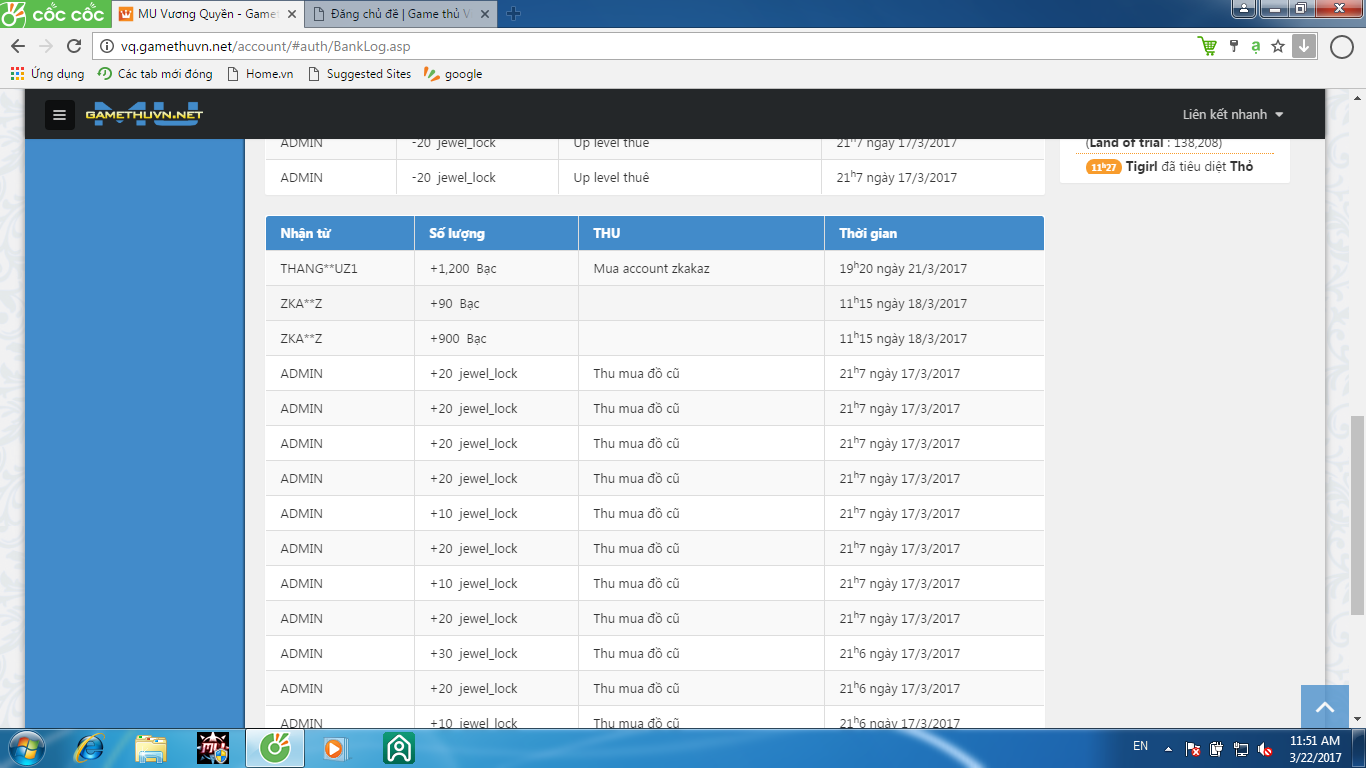The image size is (1366, 768).
Task: Launch MU game from the taskbar
Action: tap(212, 748)
